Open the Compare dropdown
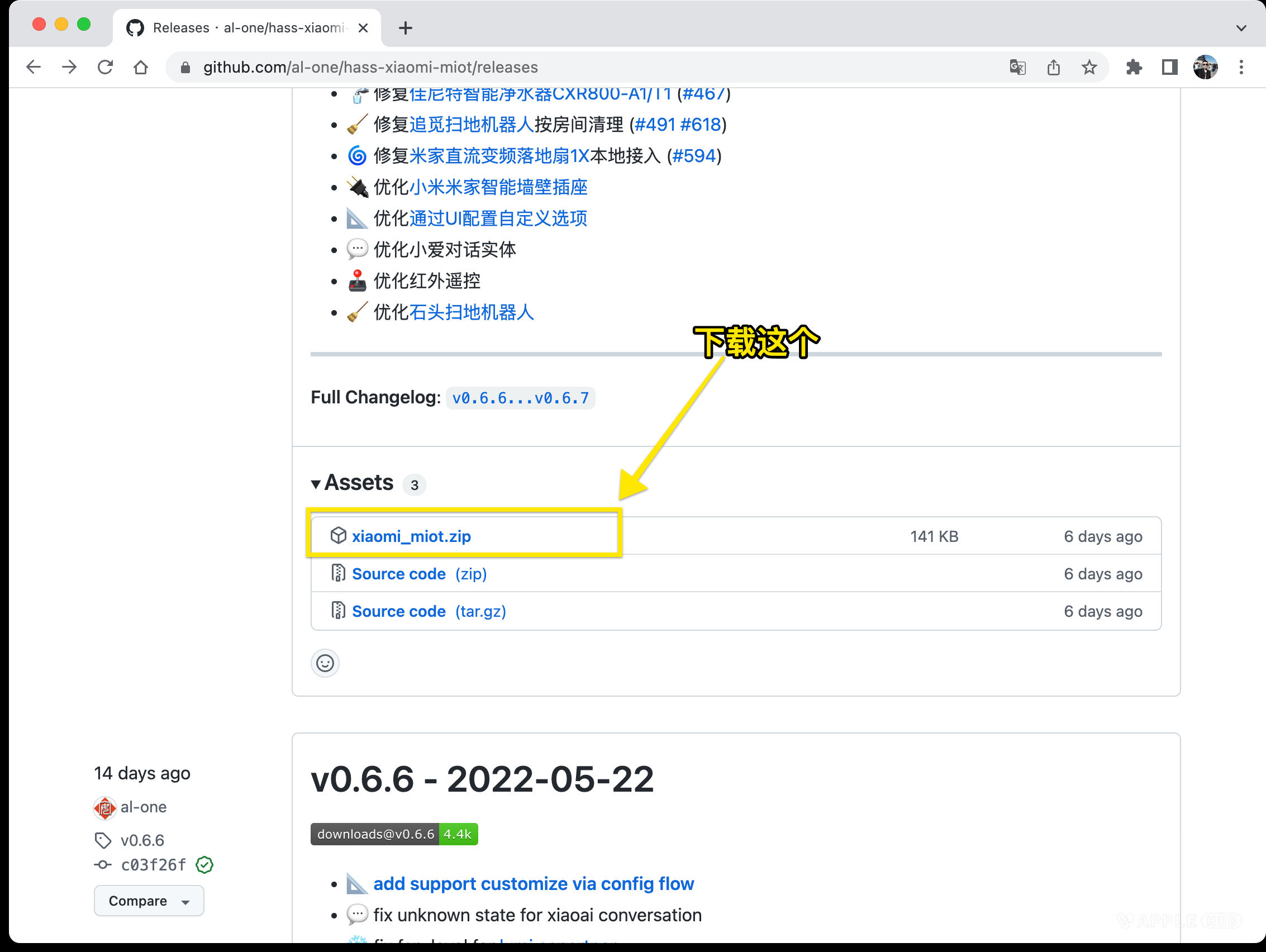Screen dimensions: 1266x952 click(149, 901)
